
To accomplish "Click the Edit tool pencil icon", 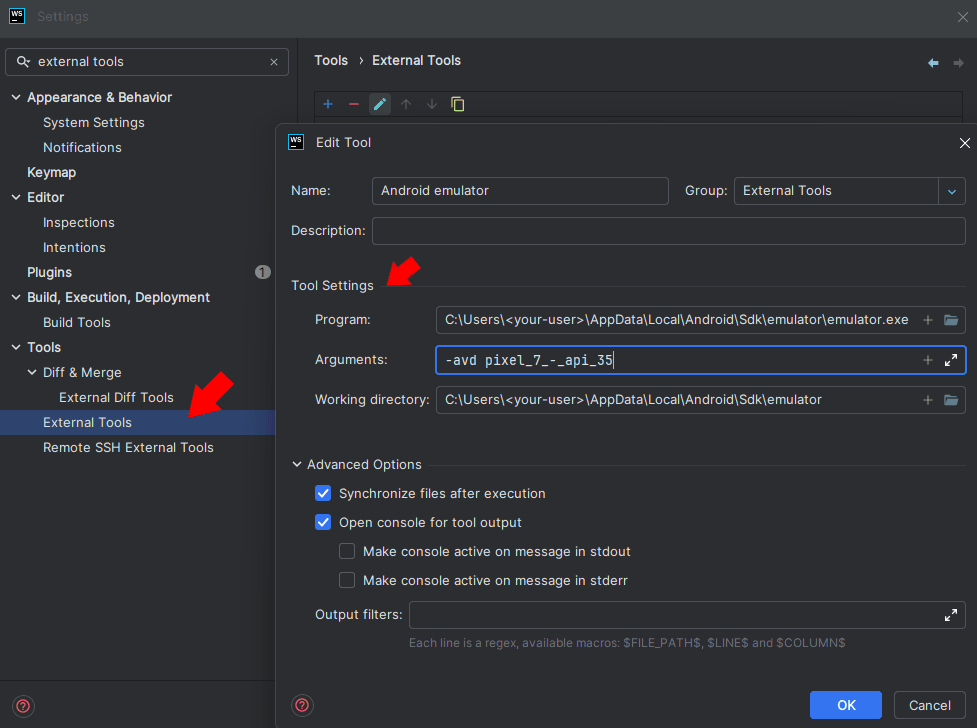I will (x=379, y=104).
